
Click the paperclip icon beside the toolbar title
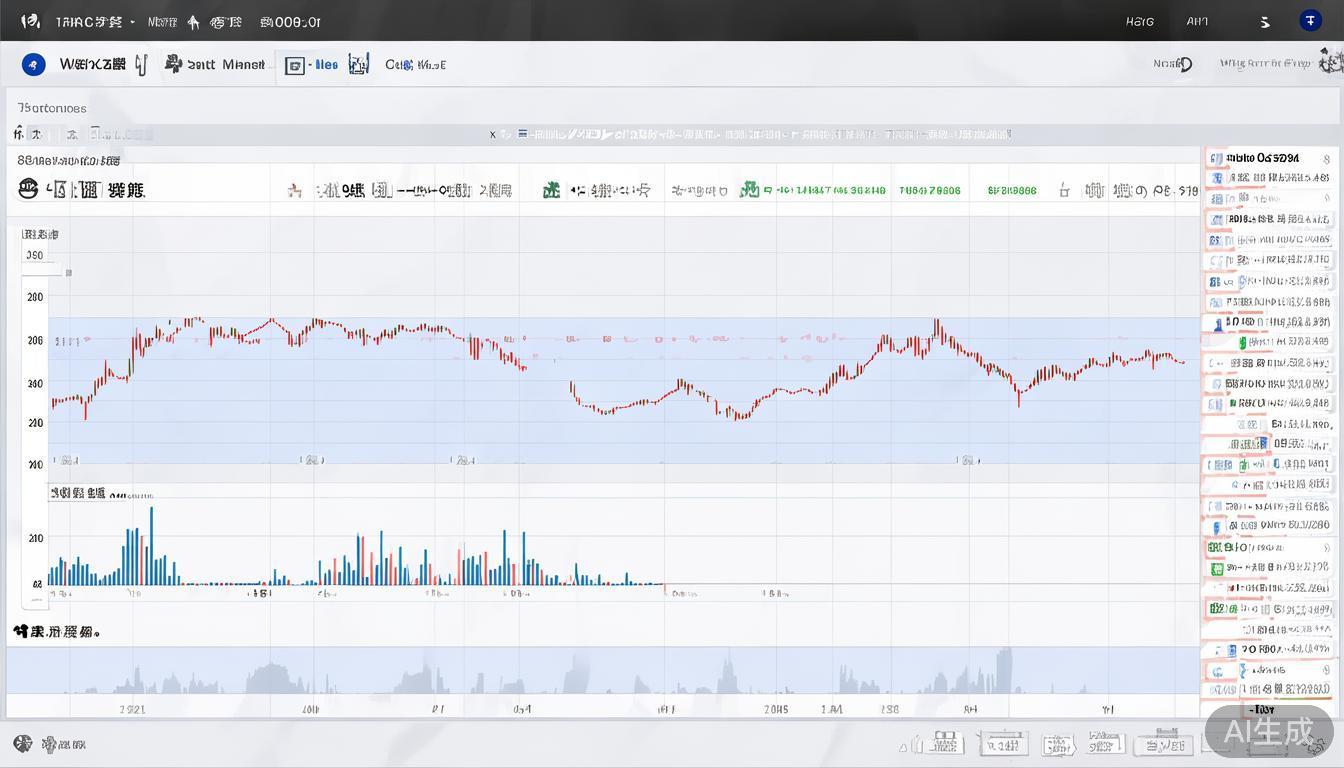pyautogui.click(x=141, y=65)
